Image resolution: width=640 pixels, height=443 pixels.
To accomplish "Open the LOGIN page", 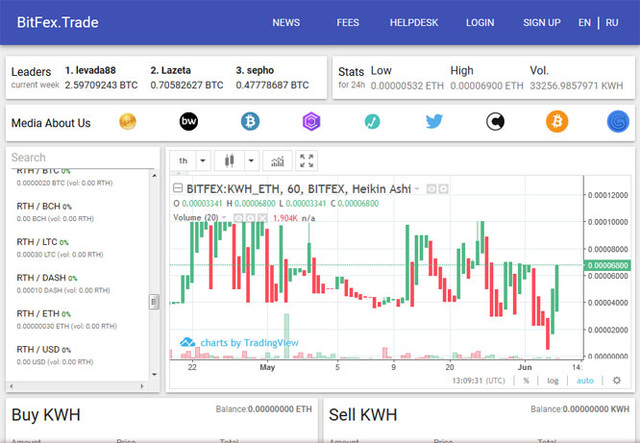I will point(480,22).
